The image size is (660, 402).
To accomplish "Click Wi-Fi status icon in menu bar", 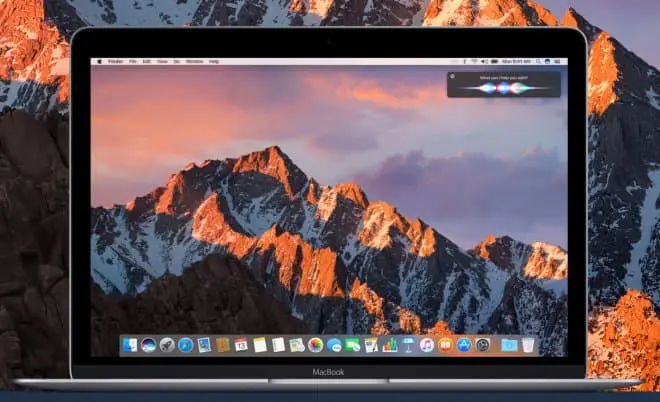I will tap(475, 61).
